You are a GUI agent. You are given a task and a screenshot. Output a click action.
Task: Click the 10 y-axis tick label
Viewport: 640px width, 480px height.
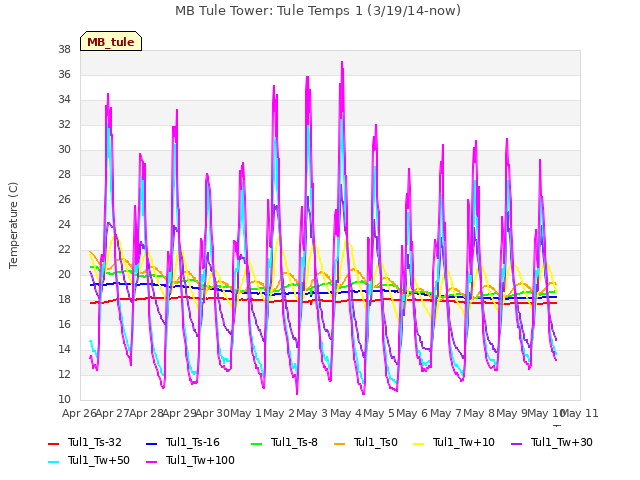pyautogui.click(x=64, y=399)
